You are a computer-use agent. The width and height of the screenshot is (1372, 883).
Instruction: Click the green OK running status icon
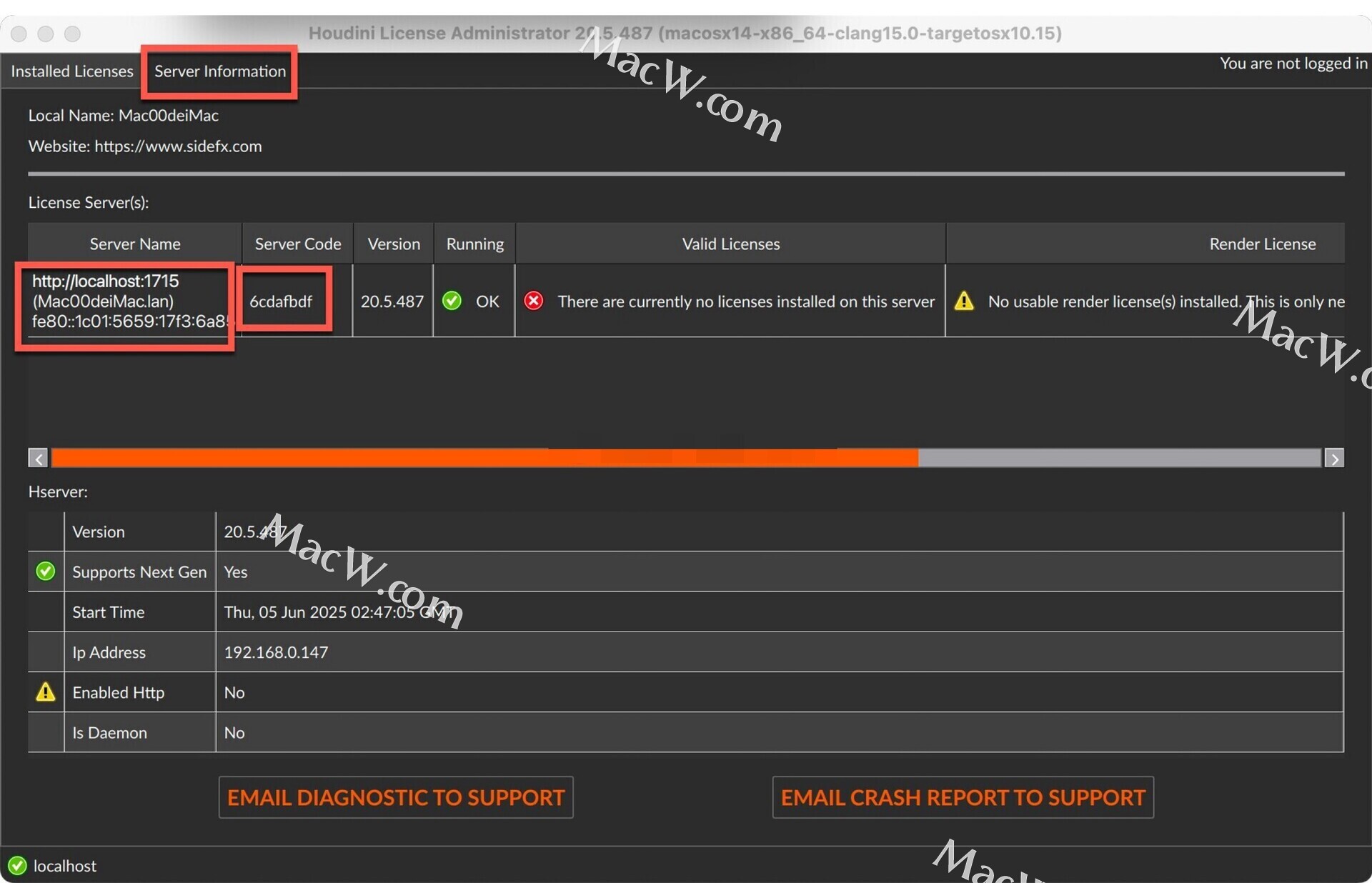pos(452,301)
